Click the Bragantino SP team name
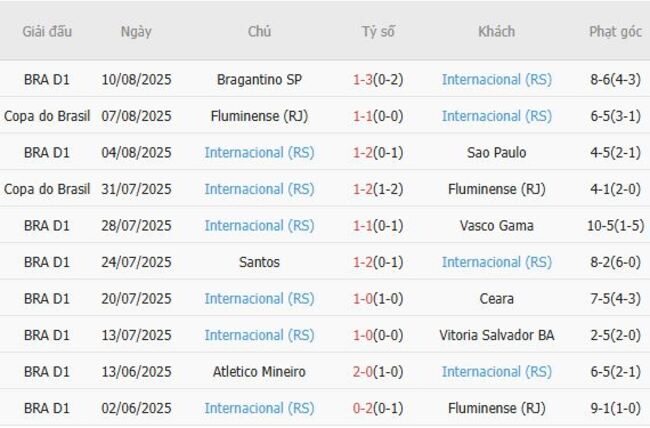 click(x=259, y=79)
